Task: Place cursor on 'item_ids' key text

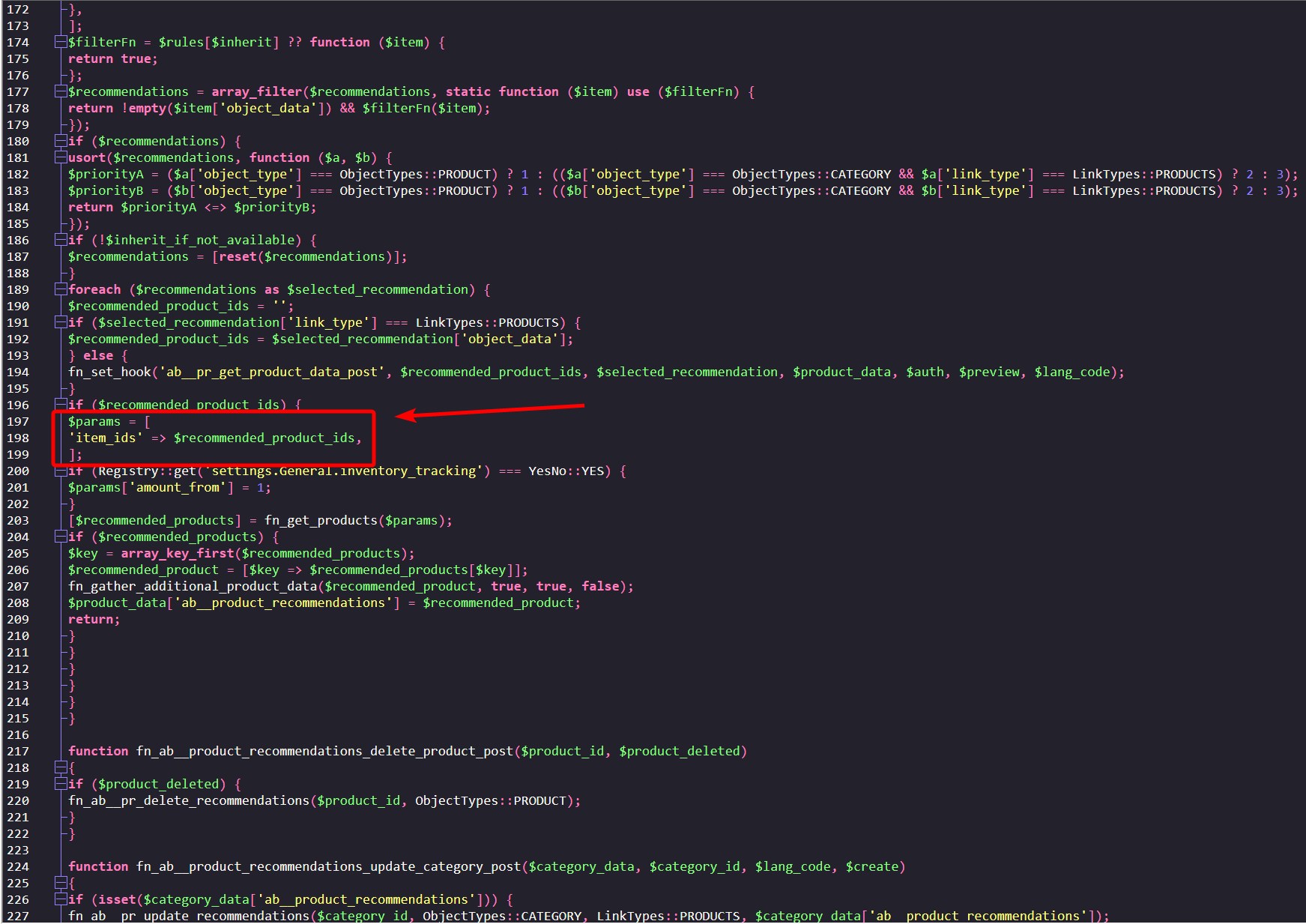Action: tap(106, 438)
